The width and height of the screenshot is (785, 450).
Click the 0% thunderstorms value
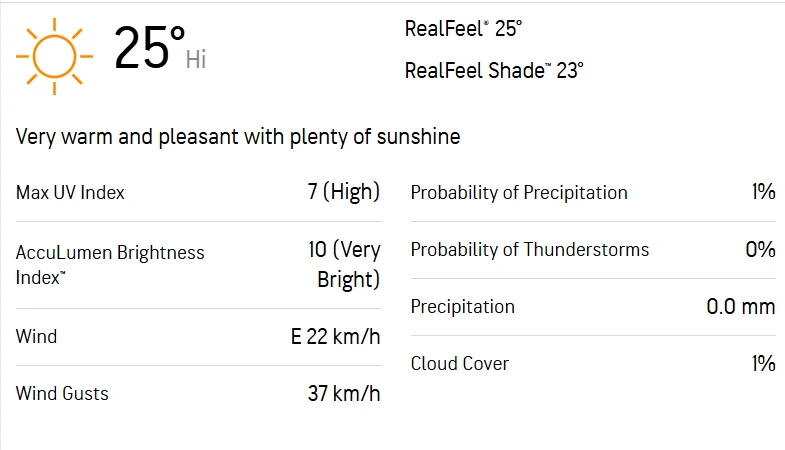[x=760, y=250]
